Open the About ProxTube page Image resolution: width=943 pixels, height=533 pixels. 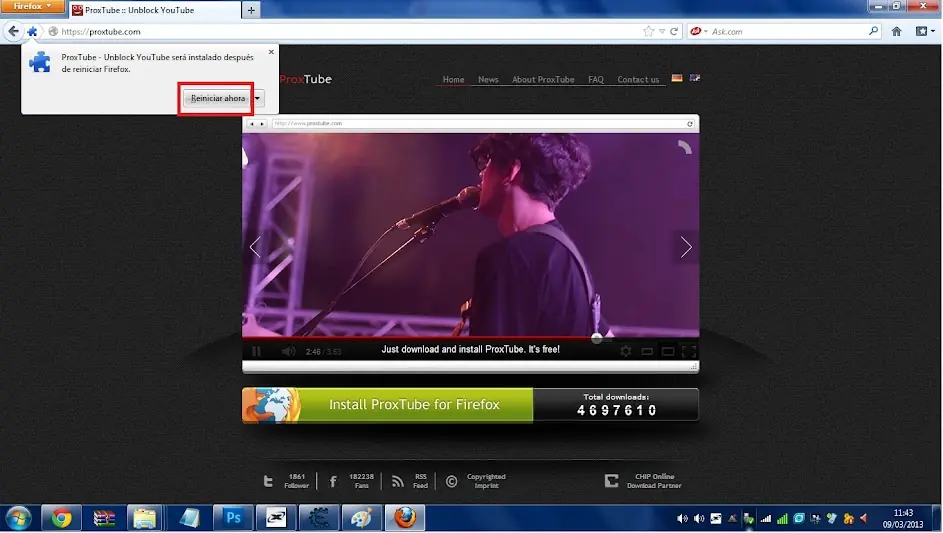(543, 79)
